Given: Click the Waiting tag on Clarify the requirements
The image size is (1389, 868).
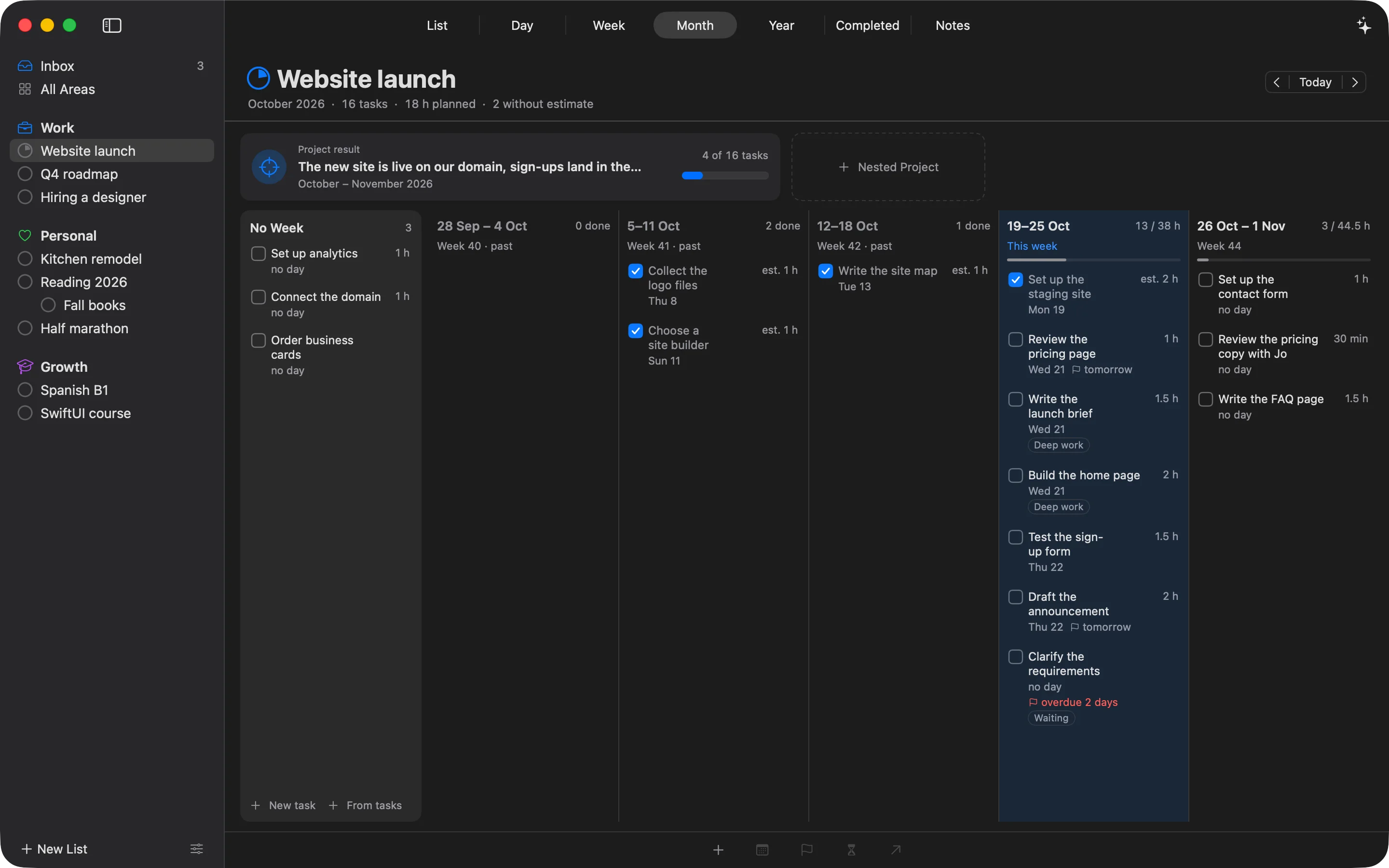Looking at the screenshot, I should (1051, 718).
